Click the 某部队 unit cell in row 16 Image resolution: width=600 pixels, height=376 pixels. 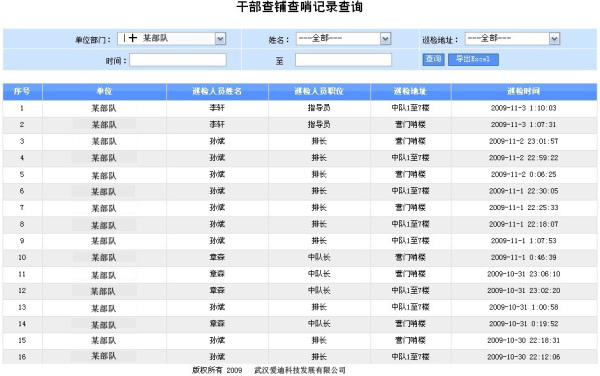coord(104,356)
